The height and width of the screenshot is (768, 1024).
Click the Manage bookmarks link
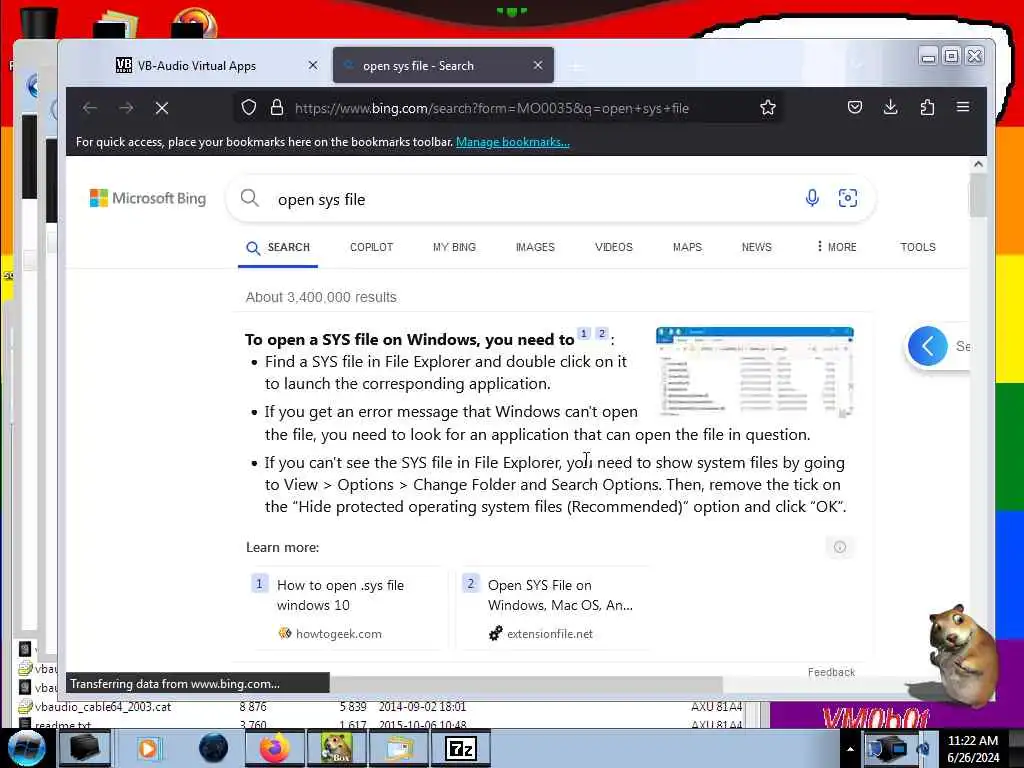coord(513,142)
